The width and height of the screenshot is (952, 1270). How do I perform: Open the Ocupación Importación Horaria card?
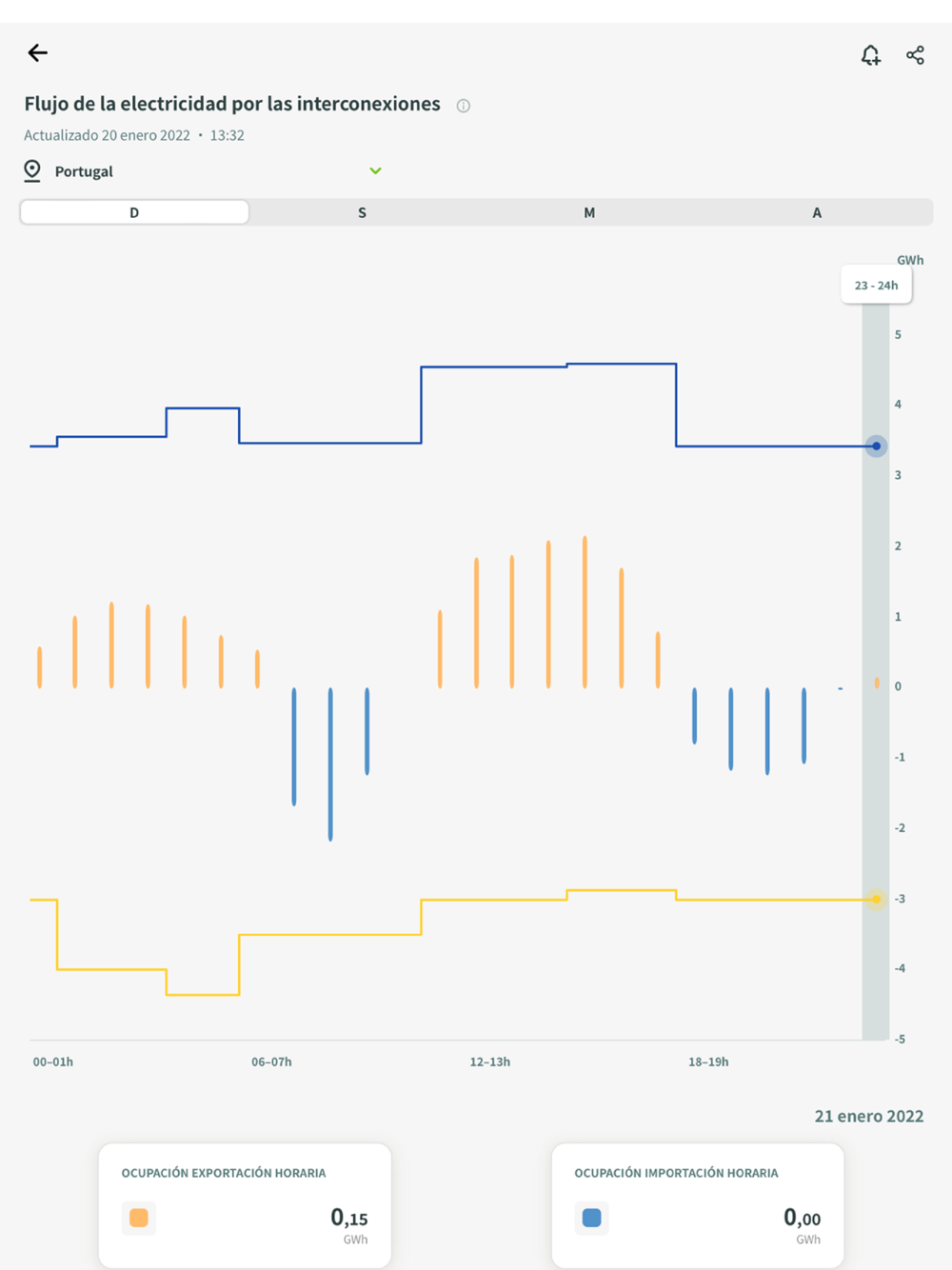point(698,1205)
